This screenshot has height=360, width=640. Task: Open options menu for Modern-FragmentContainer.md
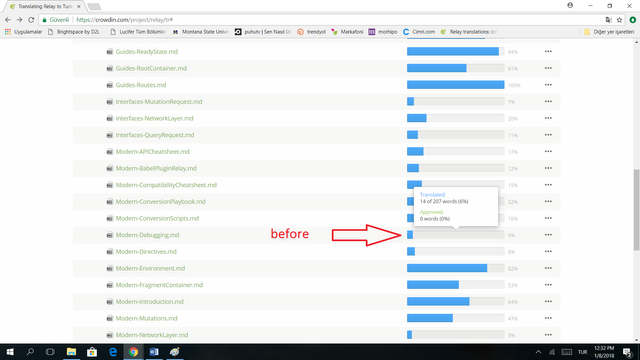click(548, 285)
